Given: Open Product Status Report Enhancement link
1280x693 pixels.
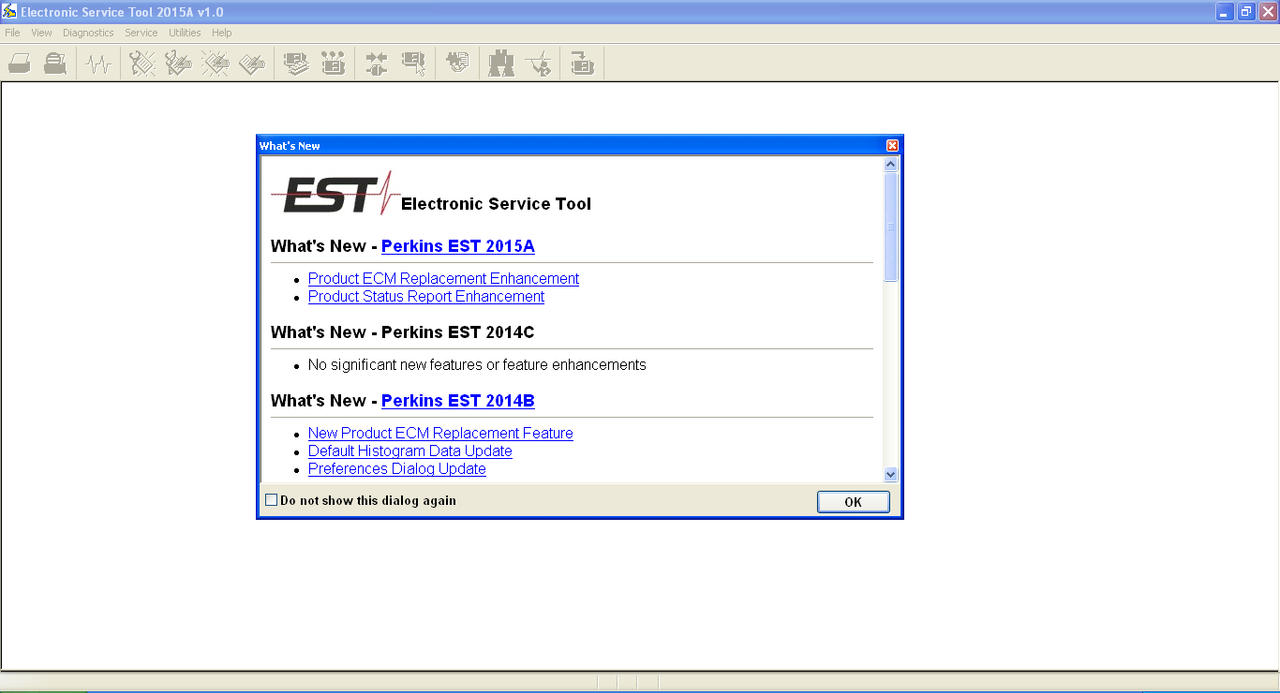Looking at the screenshot, I should click(426, 297).
